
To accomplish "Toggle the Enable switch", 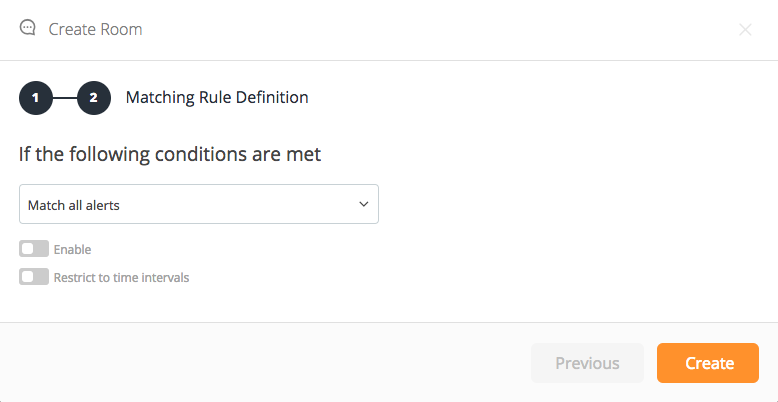I will coord(34,249).
